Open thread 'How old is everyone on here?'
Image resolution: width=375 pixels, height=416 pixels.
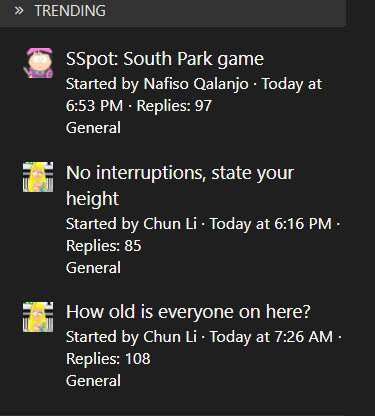pos(188,312)
